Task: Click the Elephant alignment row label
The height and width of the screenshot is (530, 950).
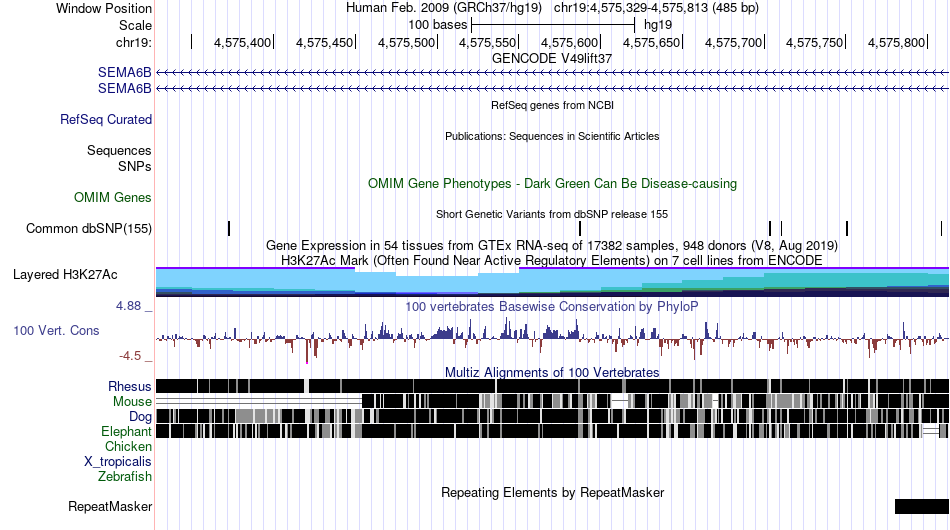Action: click(x=126, y=431)
